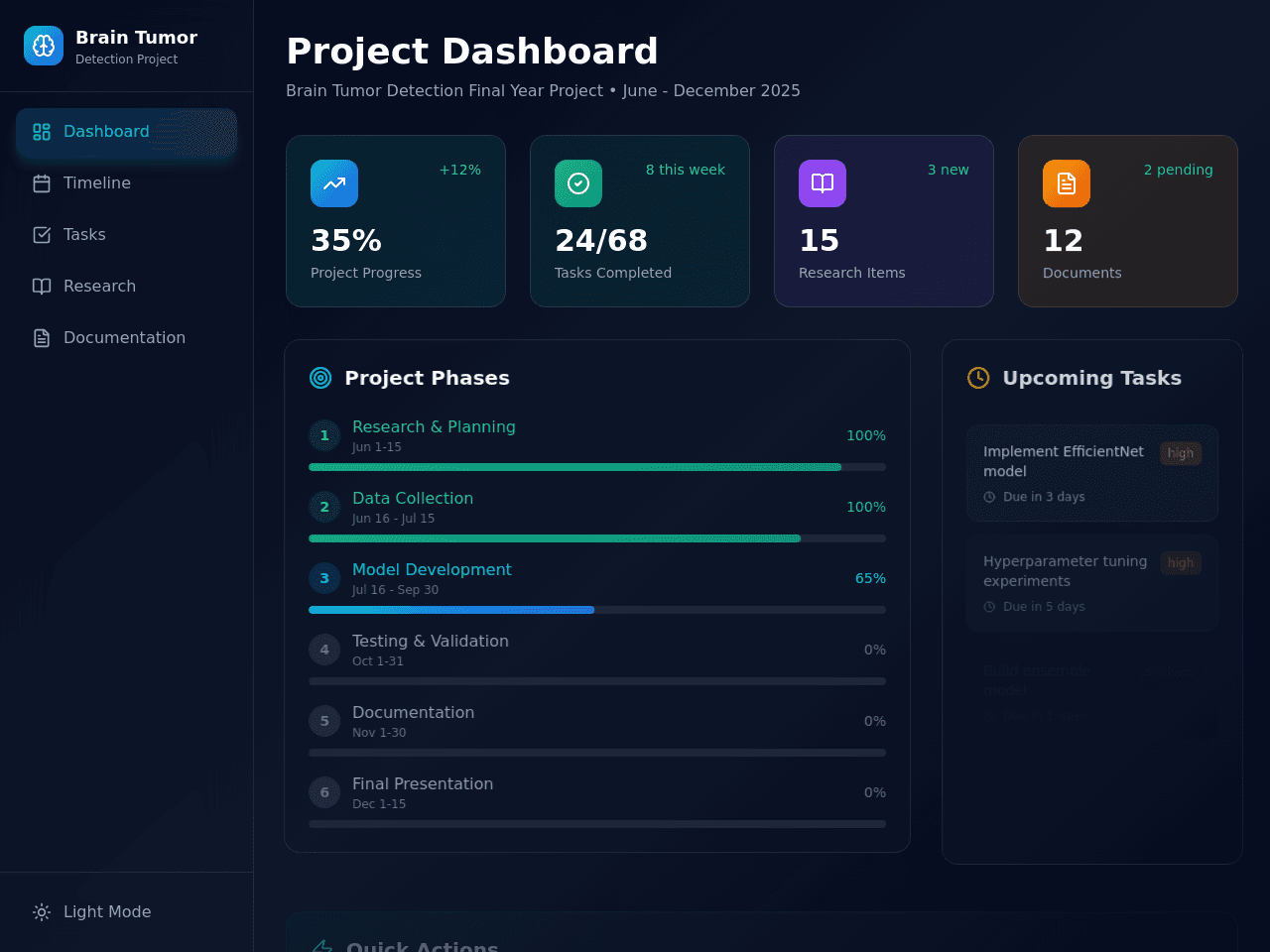Click the clock icon beside 'Due in 5 days'
1270x952 pixels.
[989, 607]
